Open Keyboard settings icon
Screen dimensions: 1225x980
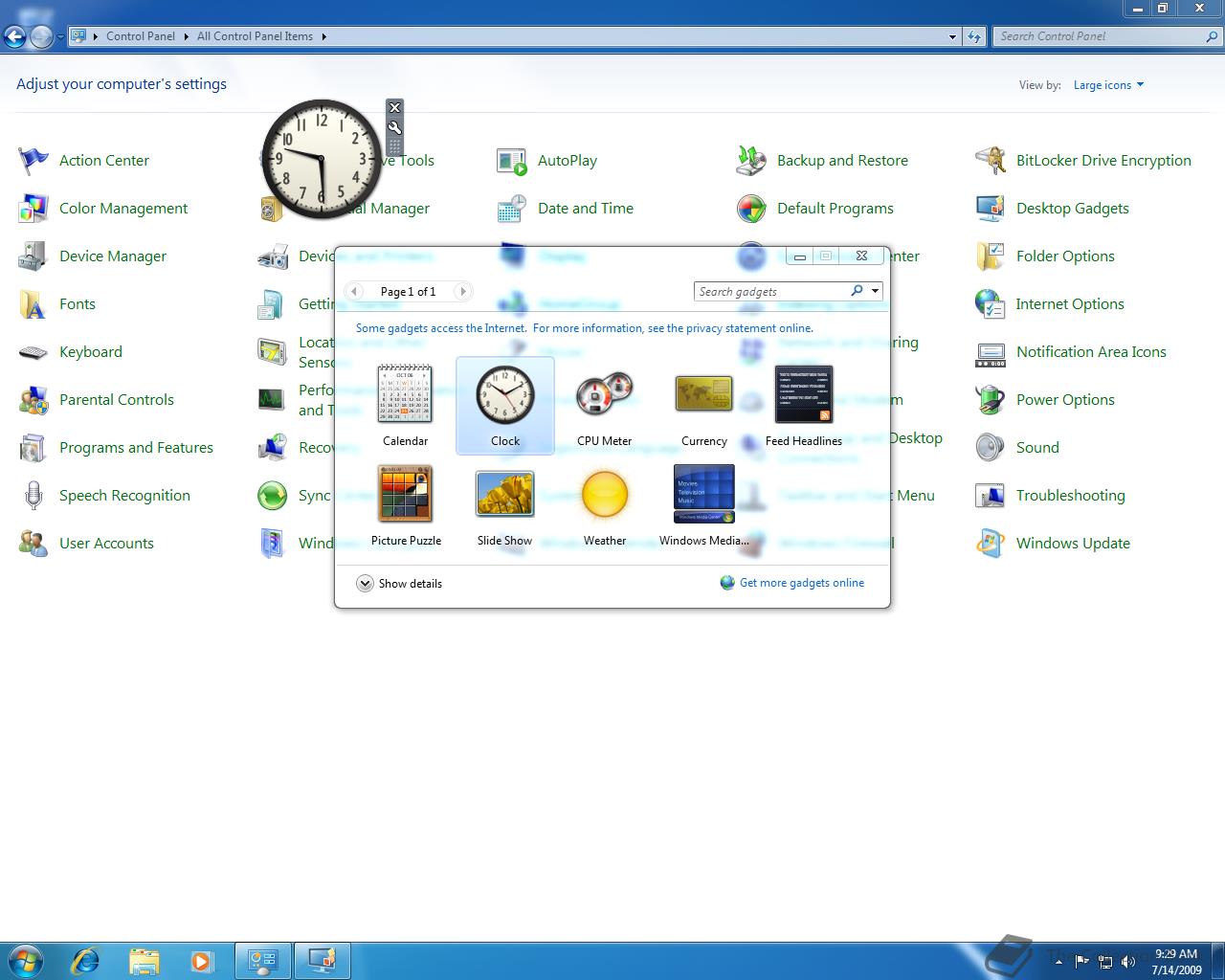[x=33, y=351]
